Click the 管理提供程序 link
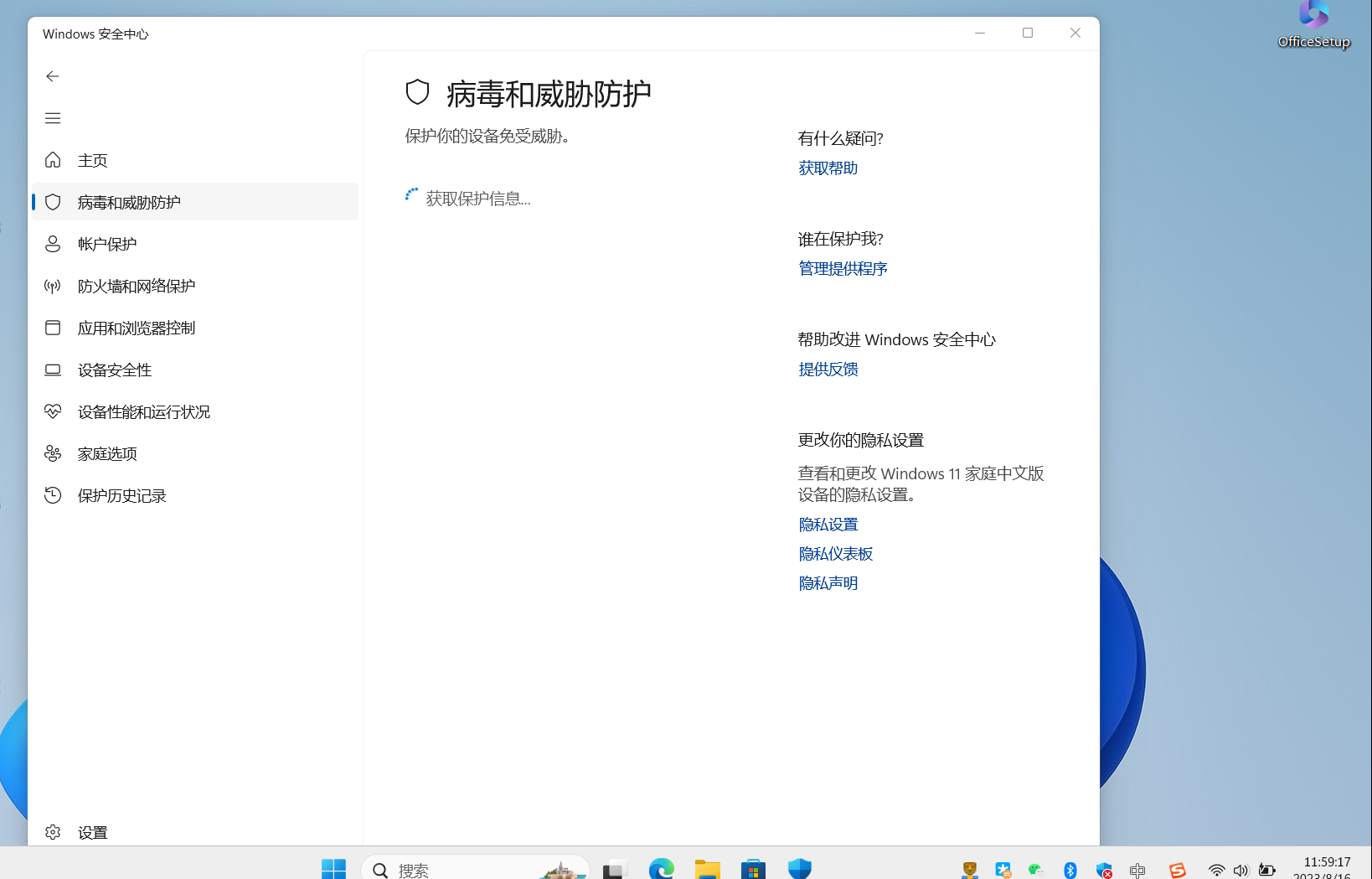 843,269
